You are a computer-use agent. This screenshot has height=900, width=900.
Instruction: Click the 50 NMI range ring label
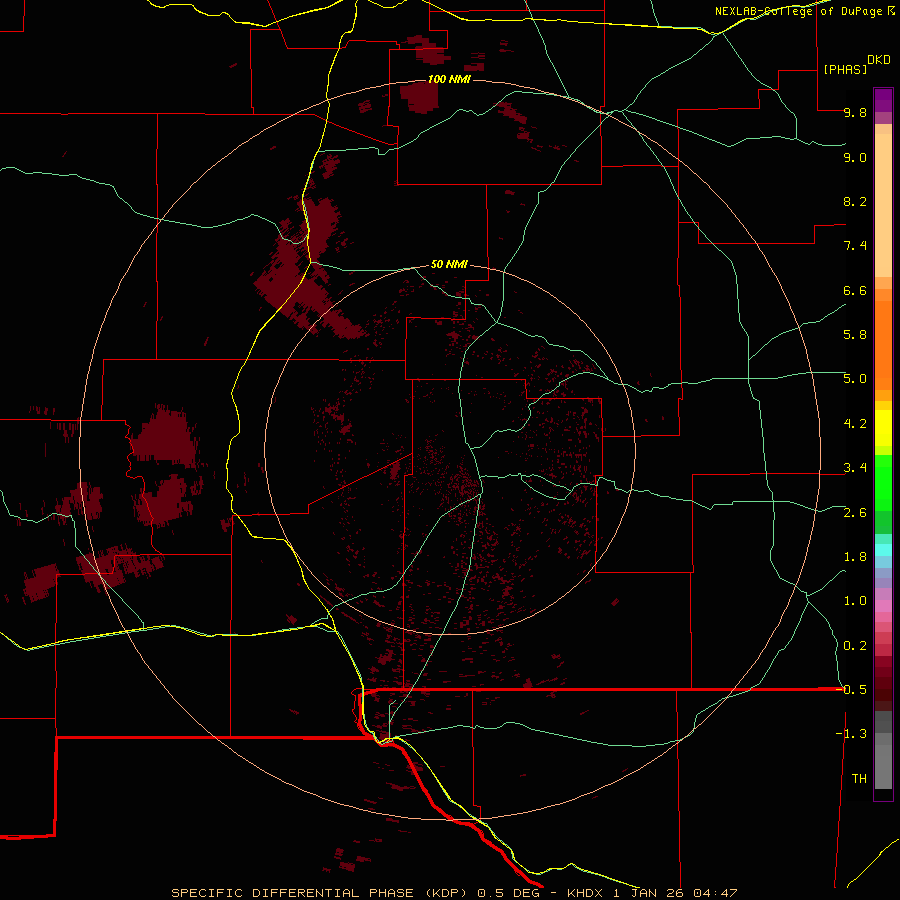click(x=449, y=265)
